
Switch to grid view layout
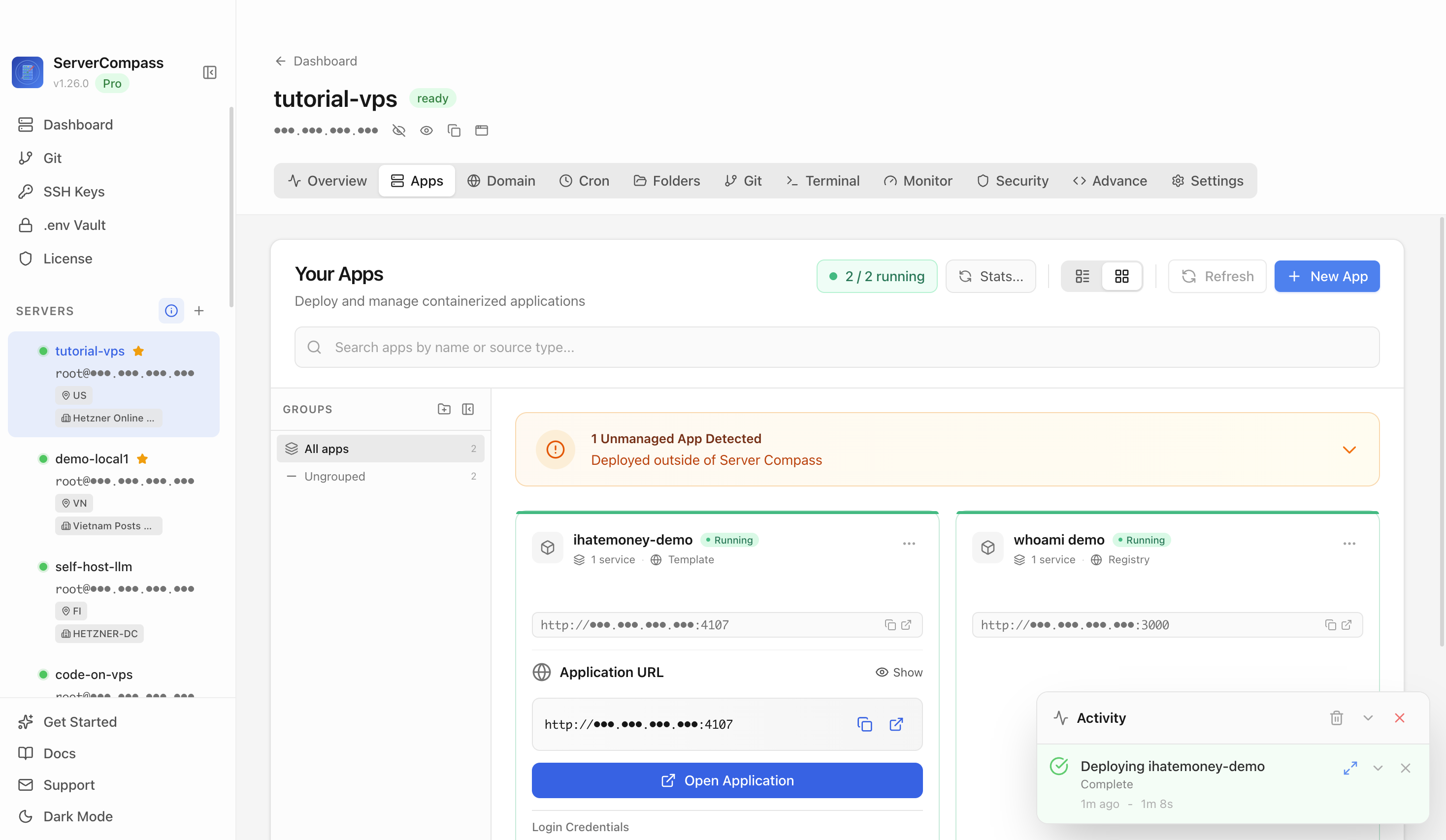1122,277
